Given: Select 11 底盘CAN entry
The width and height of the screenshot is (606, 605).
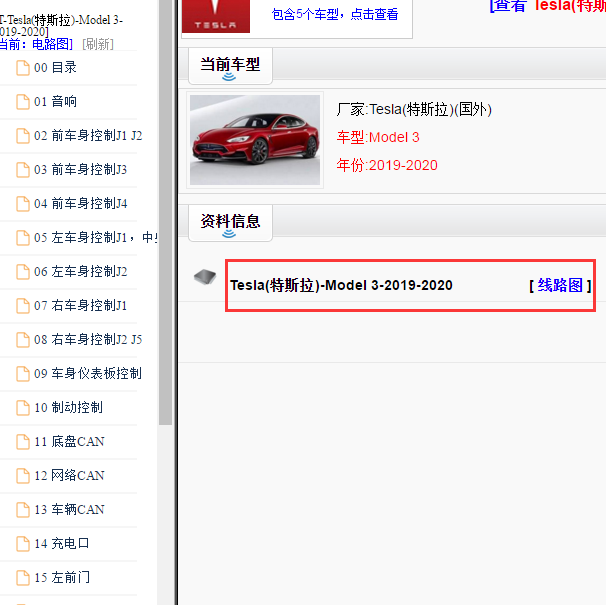Looking at the screenshot, I should [69, 442].
